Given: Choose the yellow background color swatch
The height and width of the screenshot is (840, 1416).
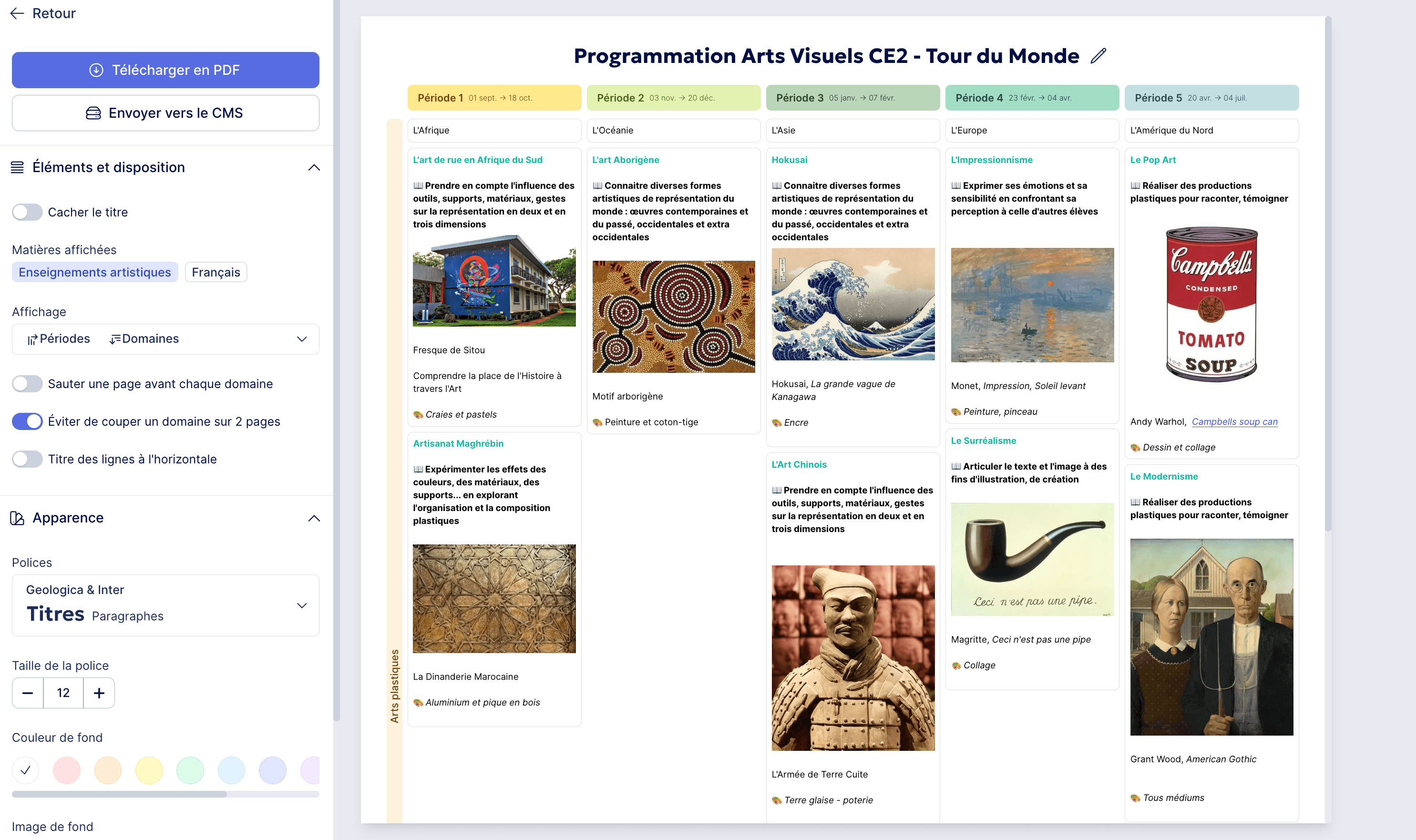Looking at the screenshot, I should click(149, 770).
